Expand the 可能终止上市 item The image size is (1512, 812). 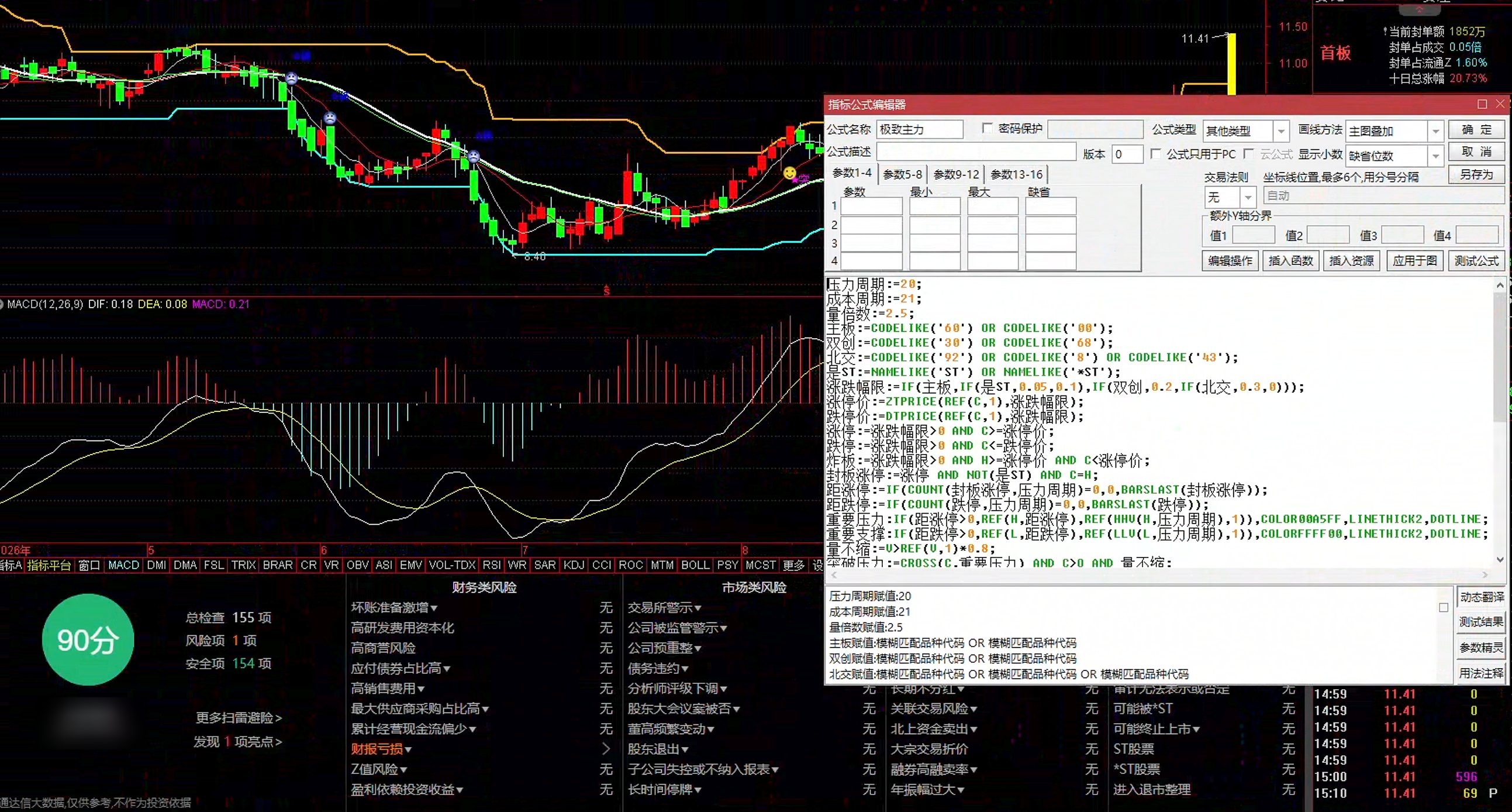(x=1196, y=730)
